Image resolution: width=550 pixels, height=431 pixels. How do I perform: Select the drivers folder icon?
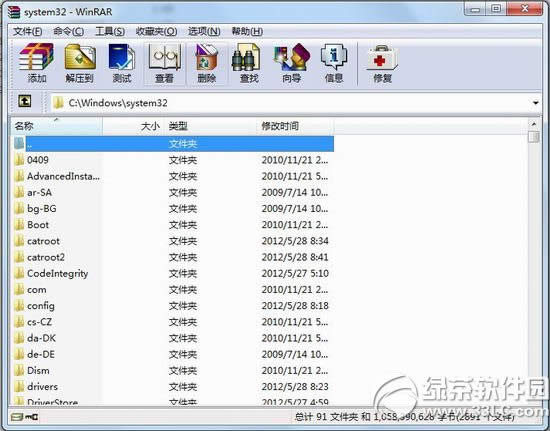19,387
